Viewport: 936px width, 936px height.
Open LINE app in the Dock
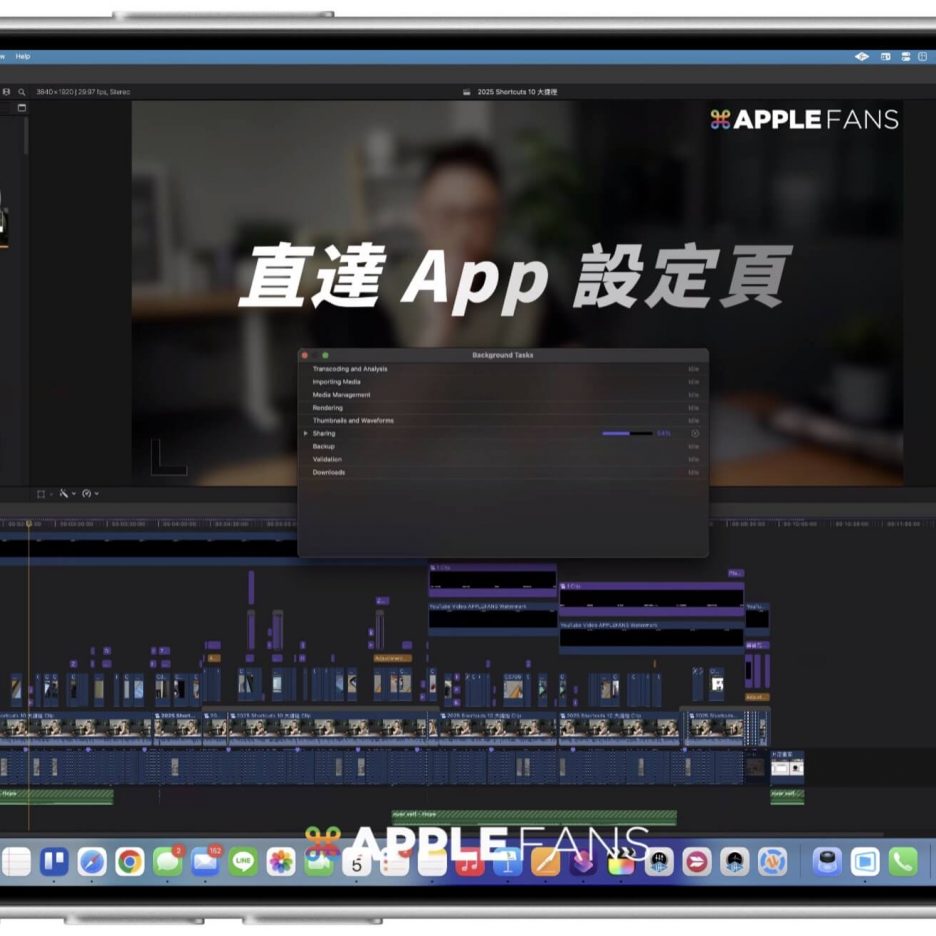(x=243, y=861)
